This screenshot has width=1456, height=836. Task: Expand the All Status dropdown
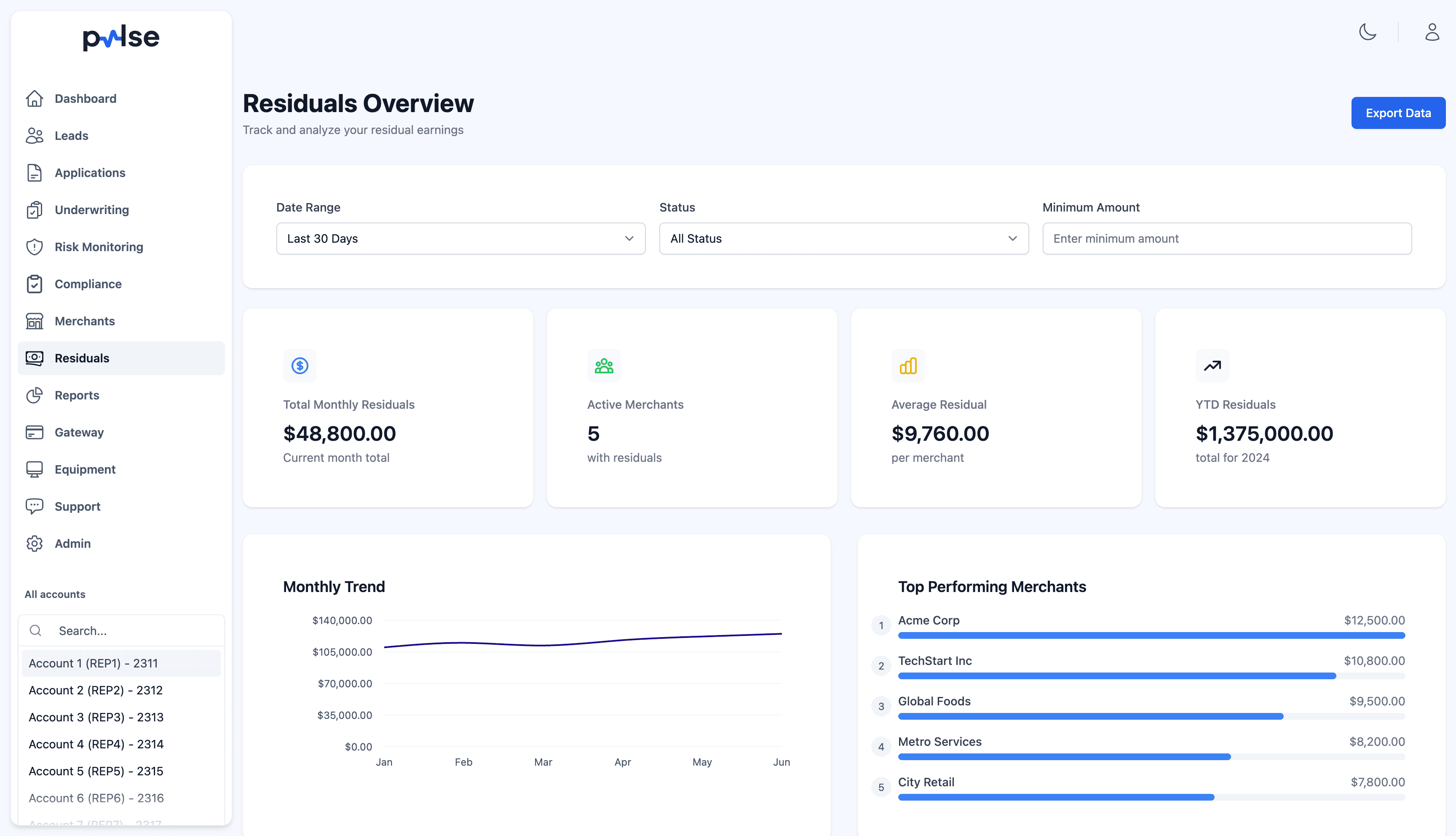[843, 238]
